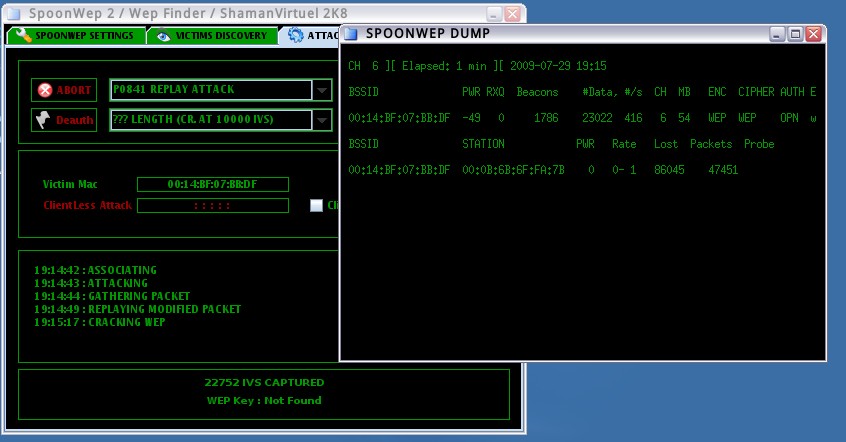Maximize the SpoonWep Dump window
The image size is (846, 442).
coord(795,35)
